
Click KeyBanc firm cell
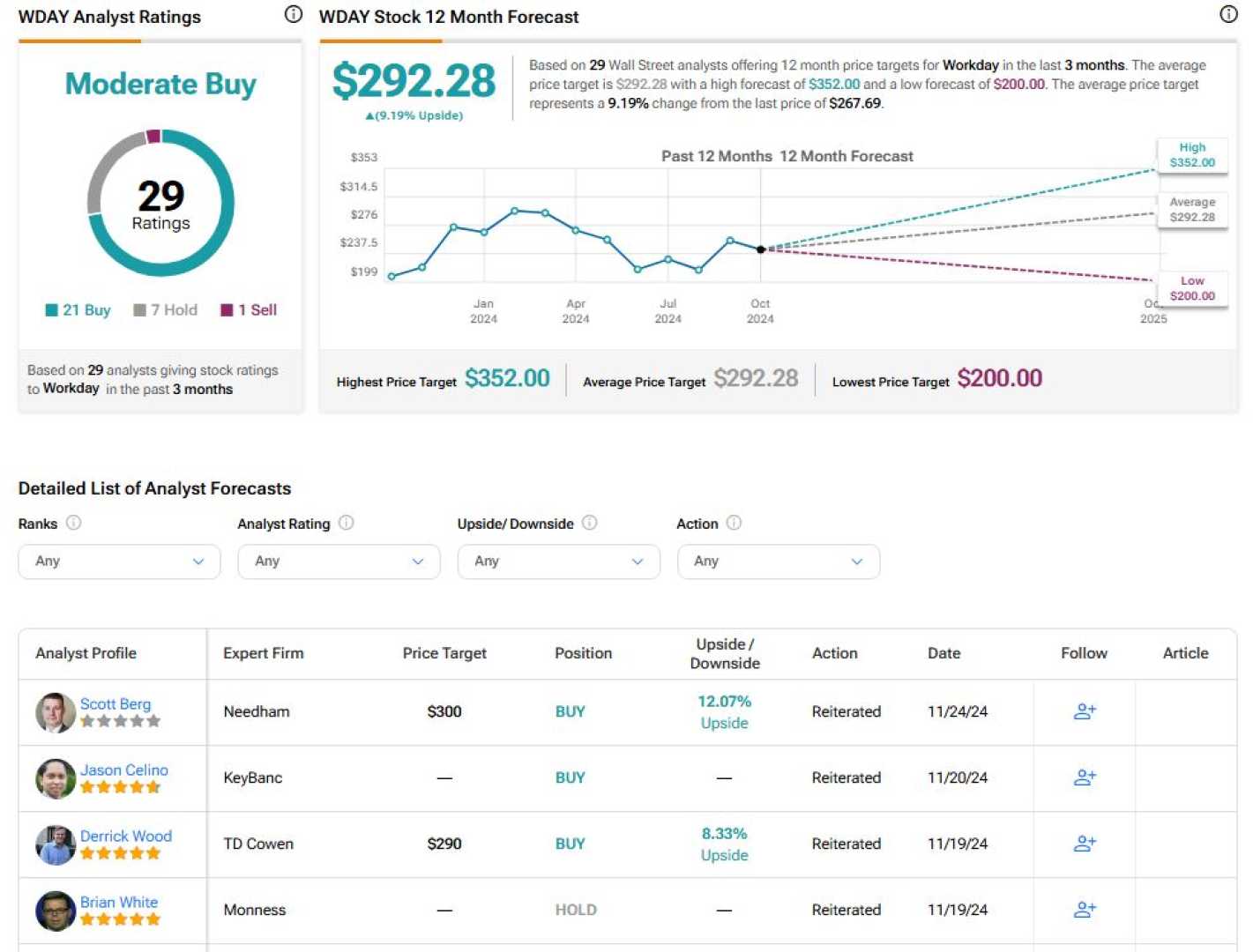click(x=253, y=777)
